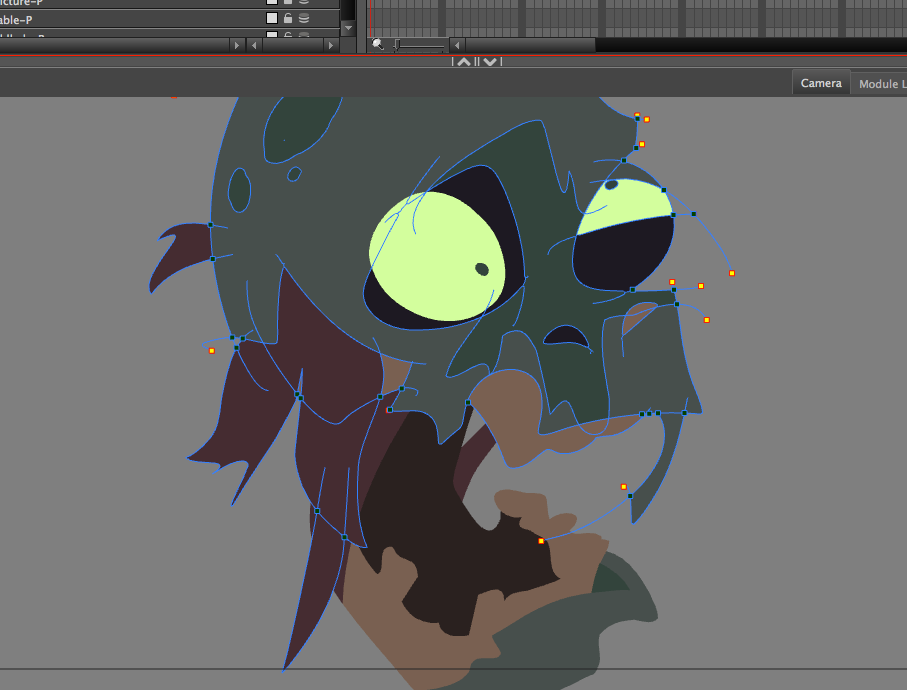Click the timeline zoom slider handle
907x690 pixels.
click(x=397, y=45)
